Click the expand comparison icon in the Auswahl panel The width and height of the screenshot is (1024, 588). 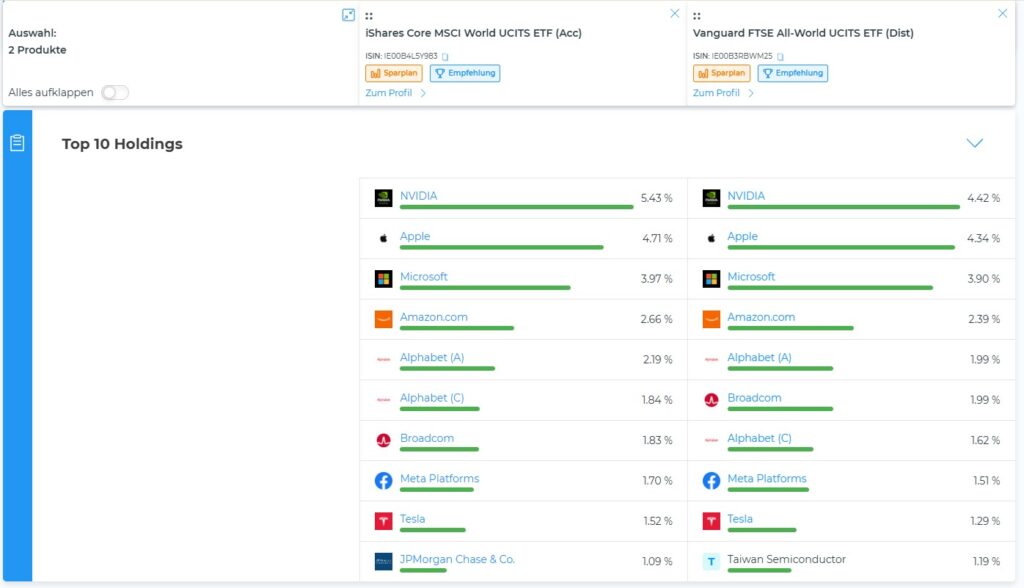coord(348,15)
